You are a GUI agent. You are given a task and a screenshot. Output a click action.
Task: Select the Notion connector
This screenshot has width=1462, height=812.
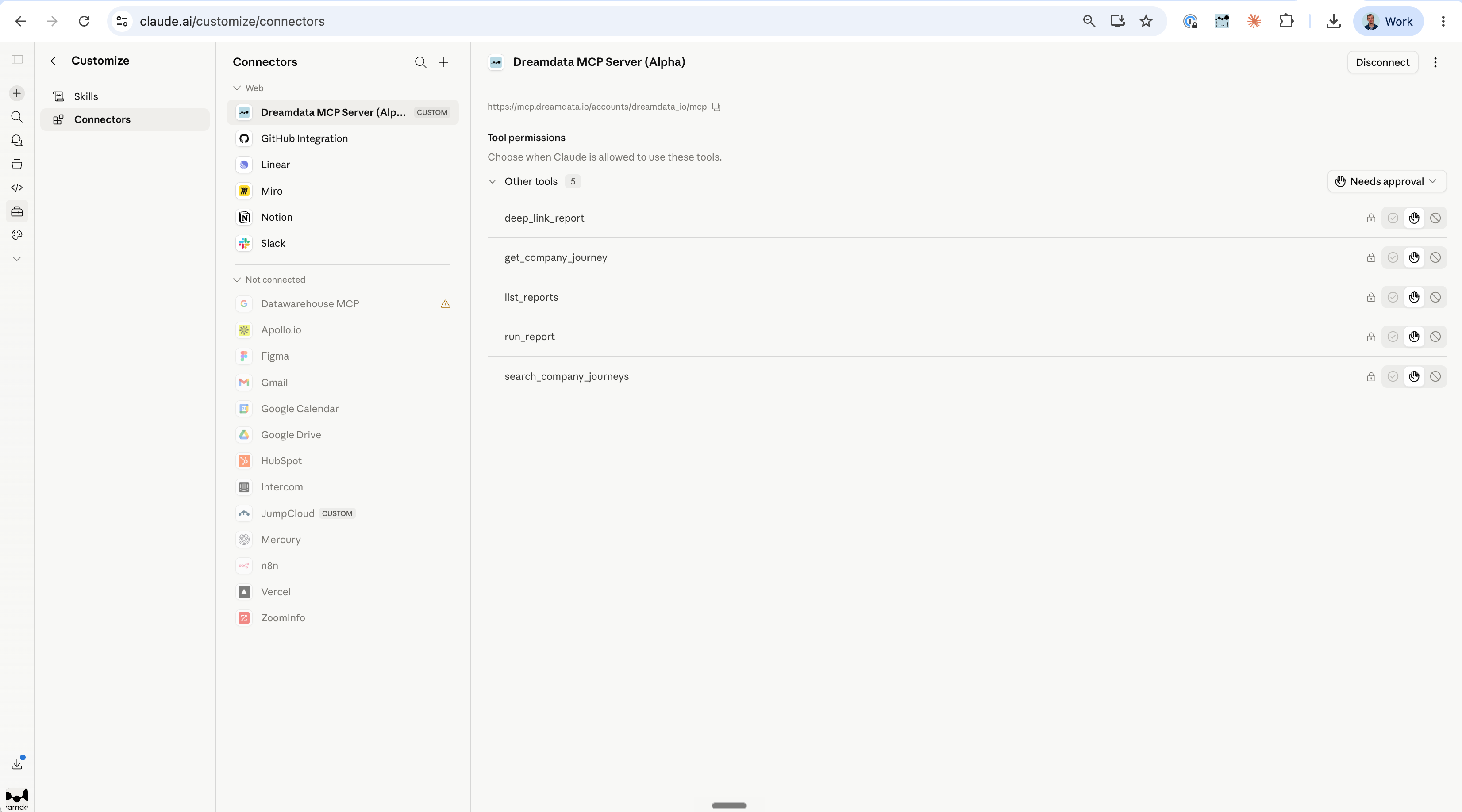[343, 217]
